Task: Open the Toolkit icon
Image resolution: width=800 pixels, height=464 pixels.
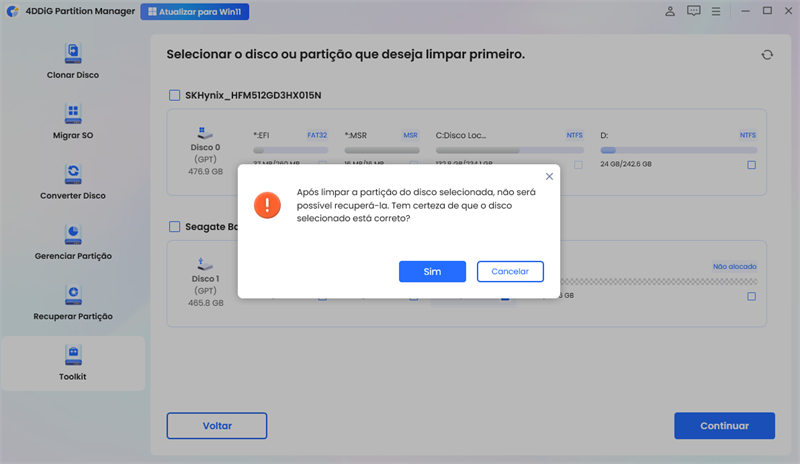Action: [x=73, y=354]
